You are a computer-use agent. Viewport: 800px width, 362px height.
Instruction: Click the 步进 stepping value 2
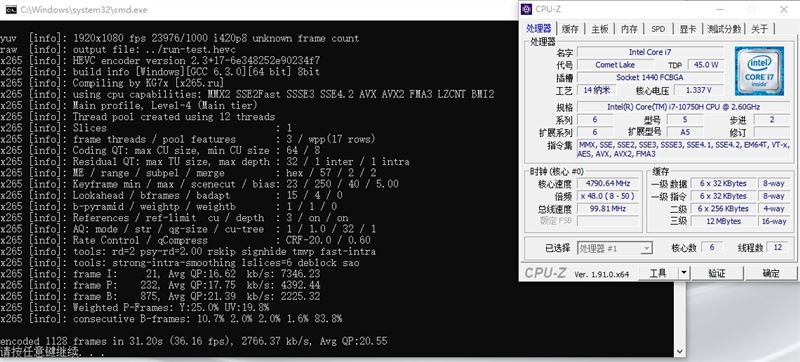771,120
